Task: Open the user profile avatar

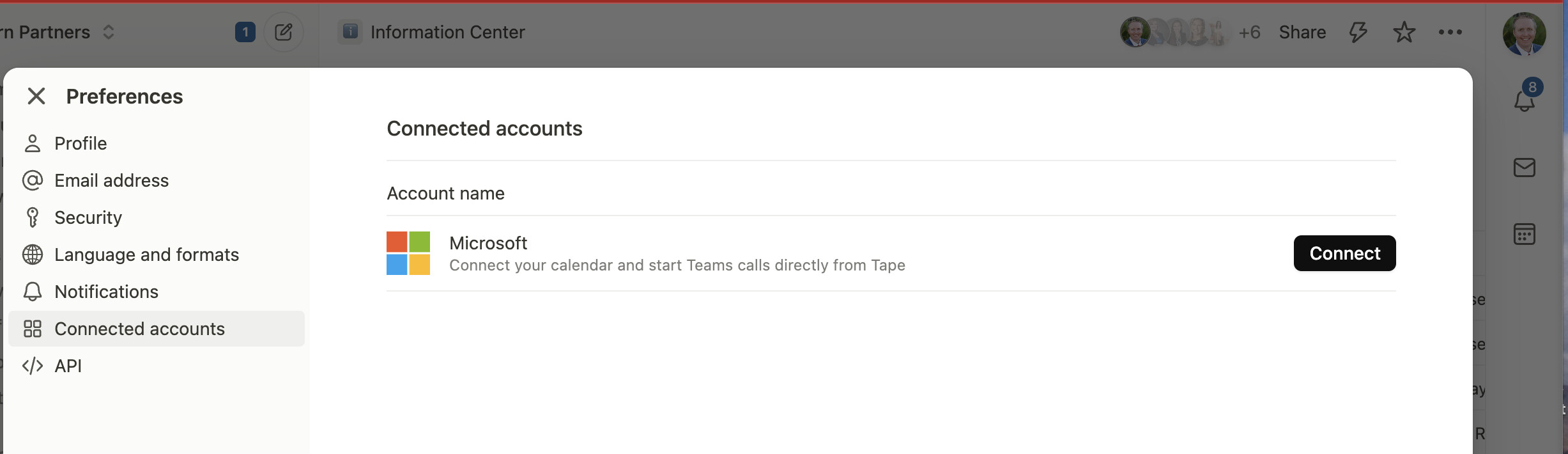Action: pos(1525,33)
